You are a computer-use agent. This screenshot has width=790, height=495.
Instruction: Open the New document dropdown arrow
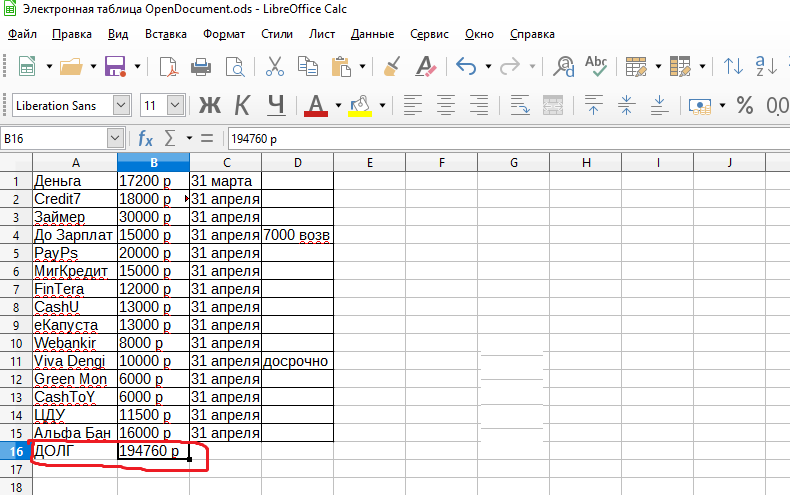[x=49, y=67]
